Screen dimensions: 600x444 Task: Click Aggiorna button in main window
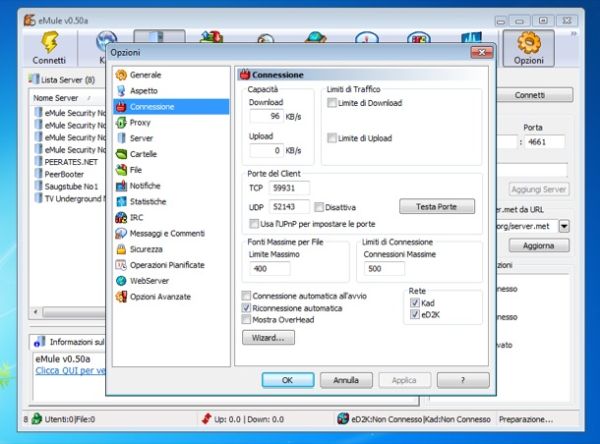[x=539, y=245]
